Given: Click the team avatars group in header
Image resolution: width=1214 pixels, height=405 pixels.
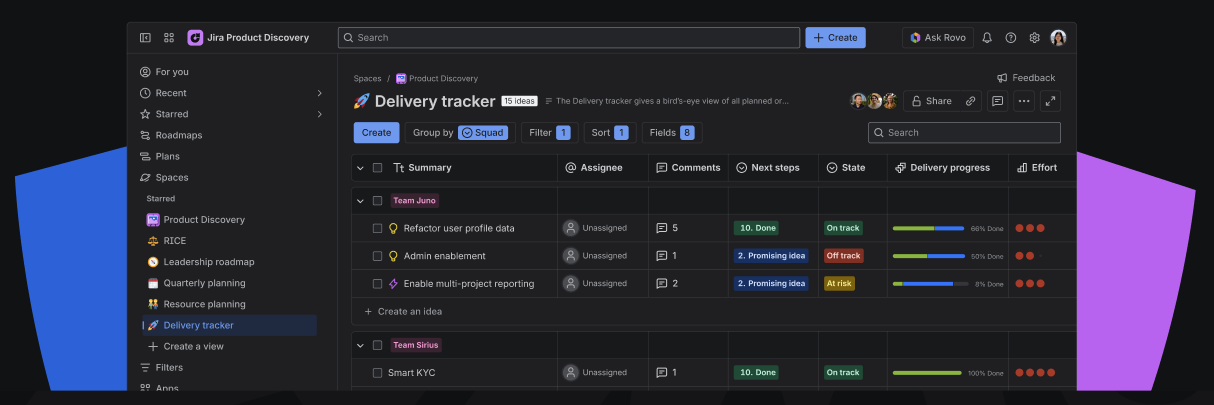Looking at the screenshot, I should pos(874,101).
